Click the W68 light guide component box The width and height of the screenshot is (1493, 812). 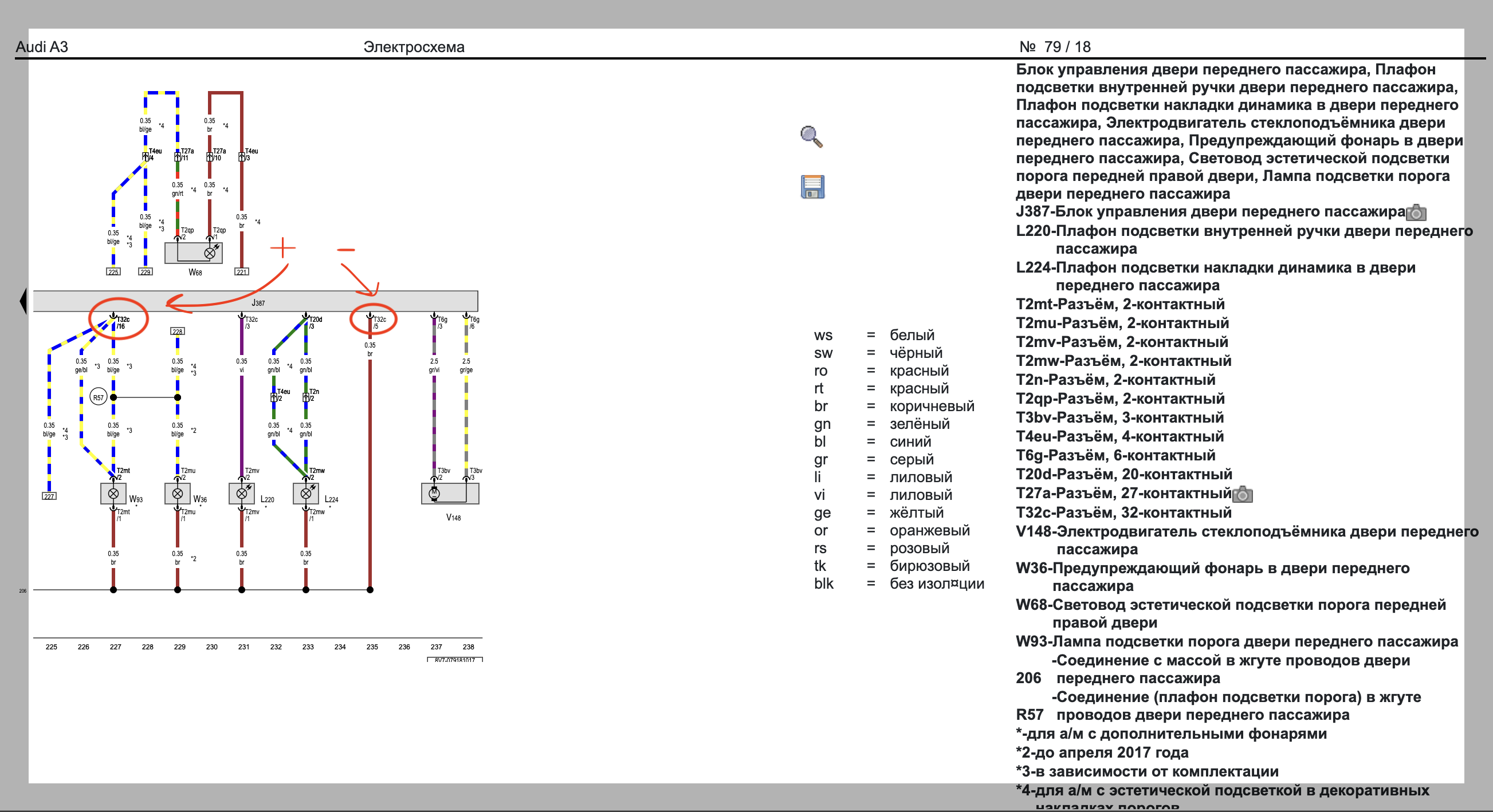click(x=194, y=253)
